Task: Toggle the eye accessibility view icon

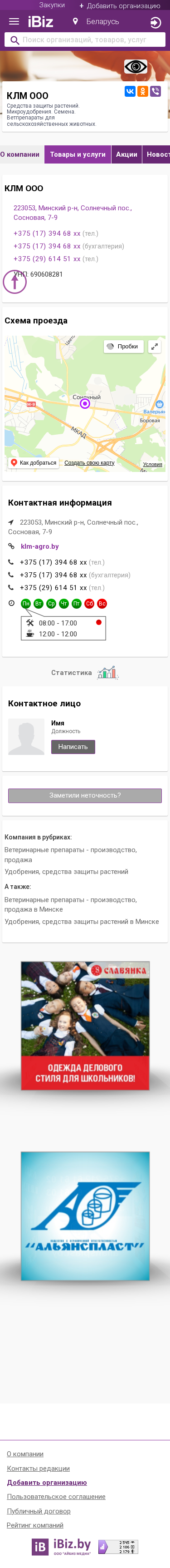Action: pos(136,66)
